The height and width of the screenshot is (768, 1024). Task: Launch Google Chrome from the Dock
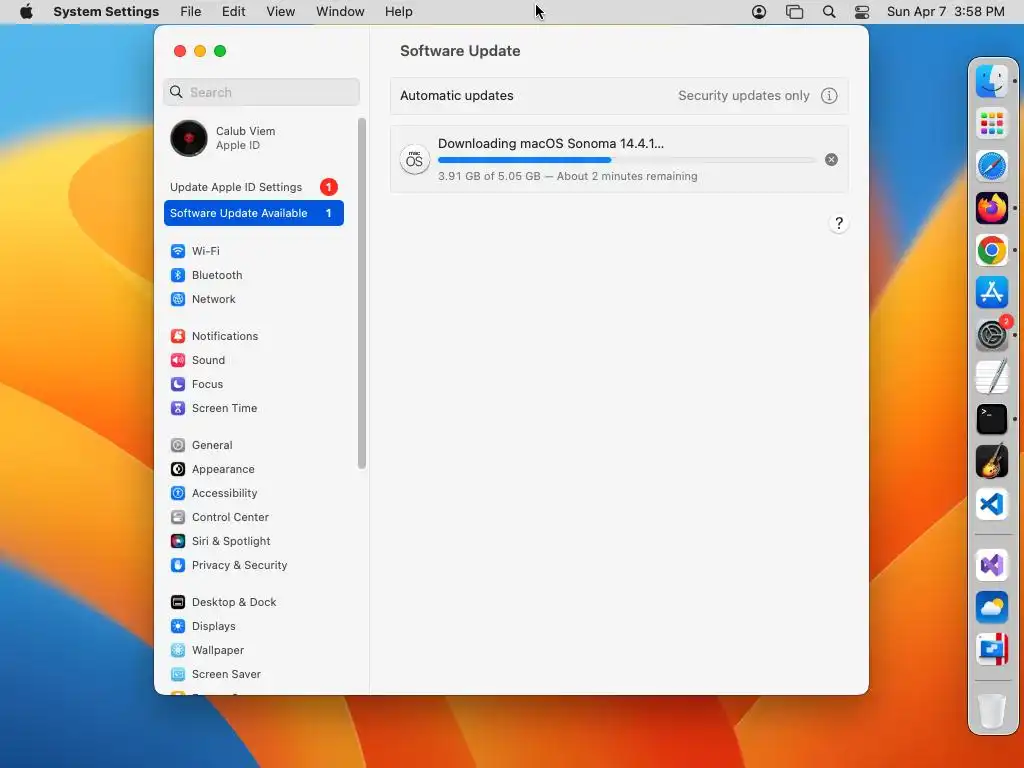point(991,250)
